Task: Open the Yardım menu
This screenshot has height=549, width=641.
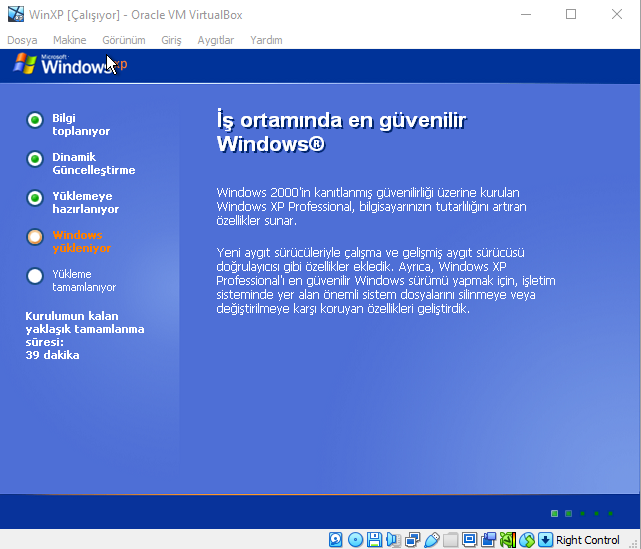Action: pos(266,40)
